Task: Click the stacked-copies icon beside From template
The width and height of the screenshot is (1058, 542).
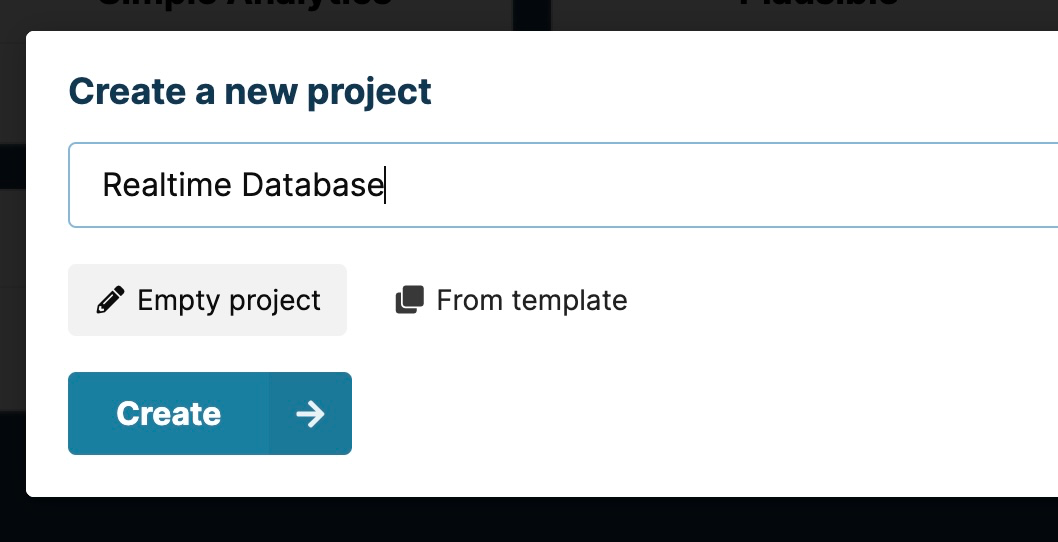Action: coord(410,300)
